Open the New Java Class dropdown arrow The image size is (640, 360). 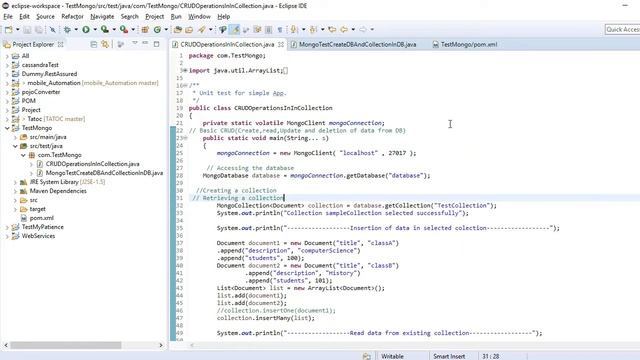(166, 29)
